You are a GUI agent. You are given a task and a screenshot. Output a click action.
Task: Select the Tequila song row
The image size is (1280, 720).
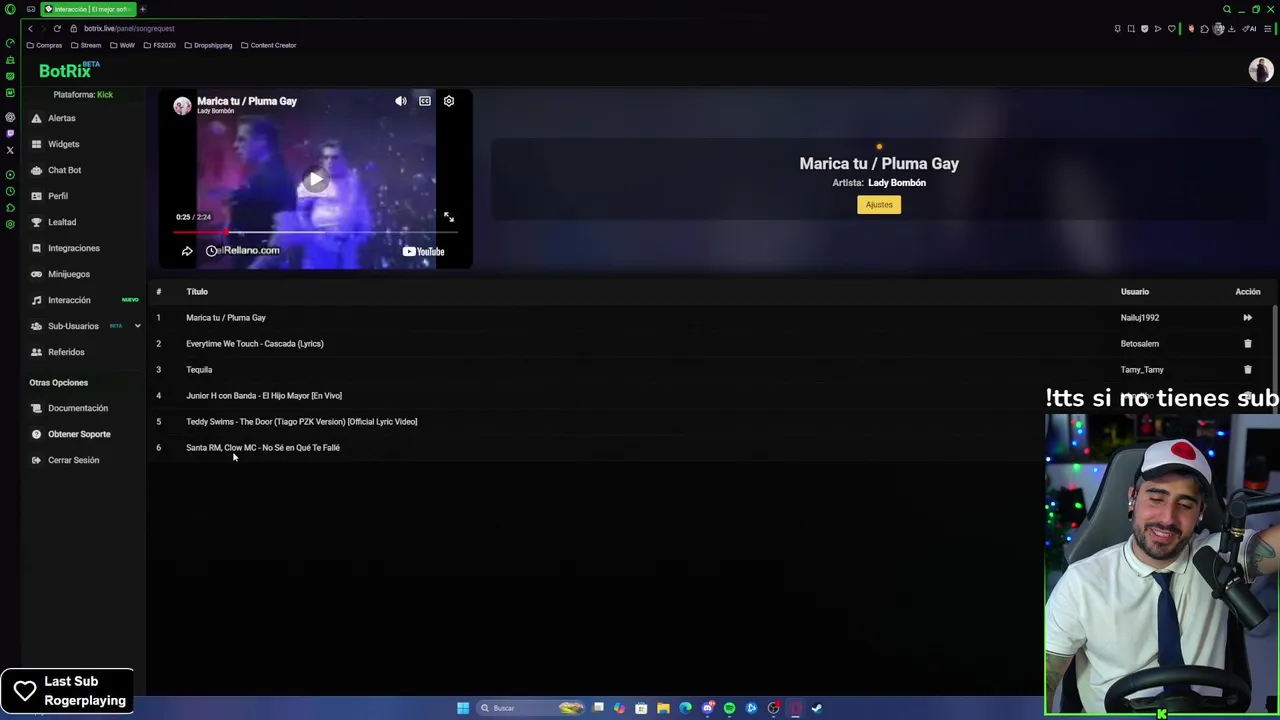714,370
